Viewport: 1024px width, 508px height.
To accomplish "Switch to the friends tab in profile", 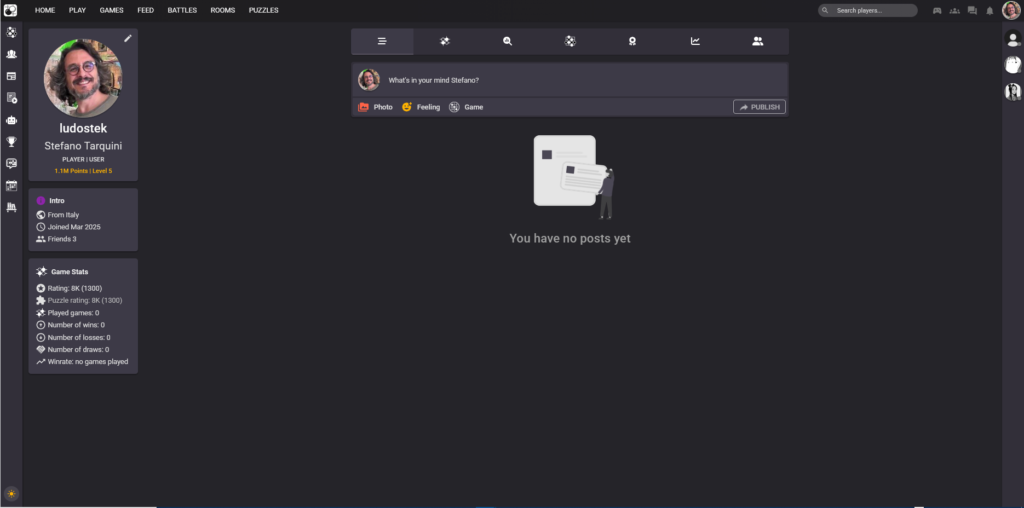I will click(757, 41).
